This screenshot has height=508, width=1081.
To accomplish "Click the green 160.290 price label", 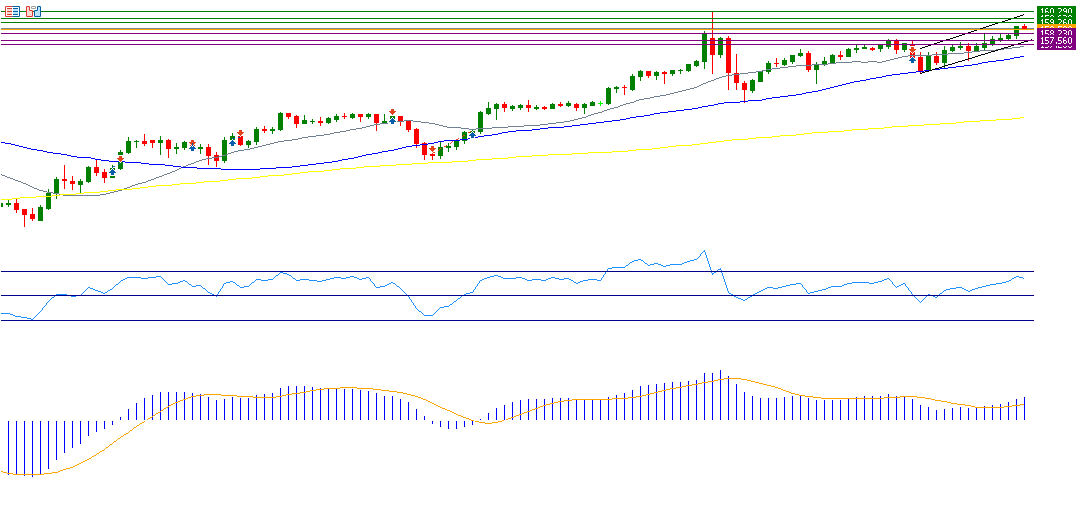I will click(1056, 11).
